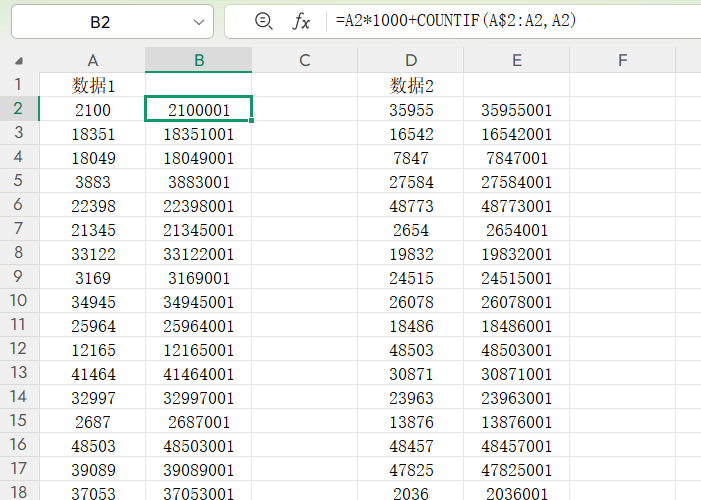Select column A header

pyautogui.click(x=92, y=61)
